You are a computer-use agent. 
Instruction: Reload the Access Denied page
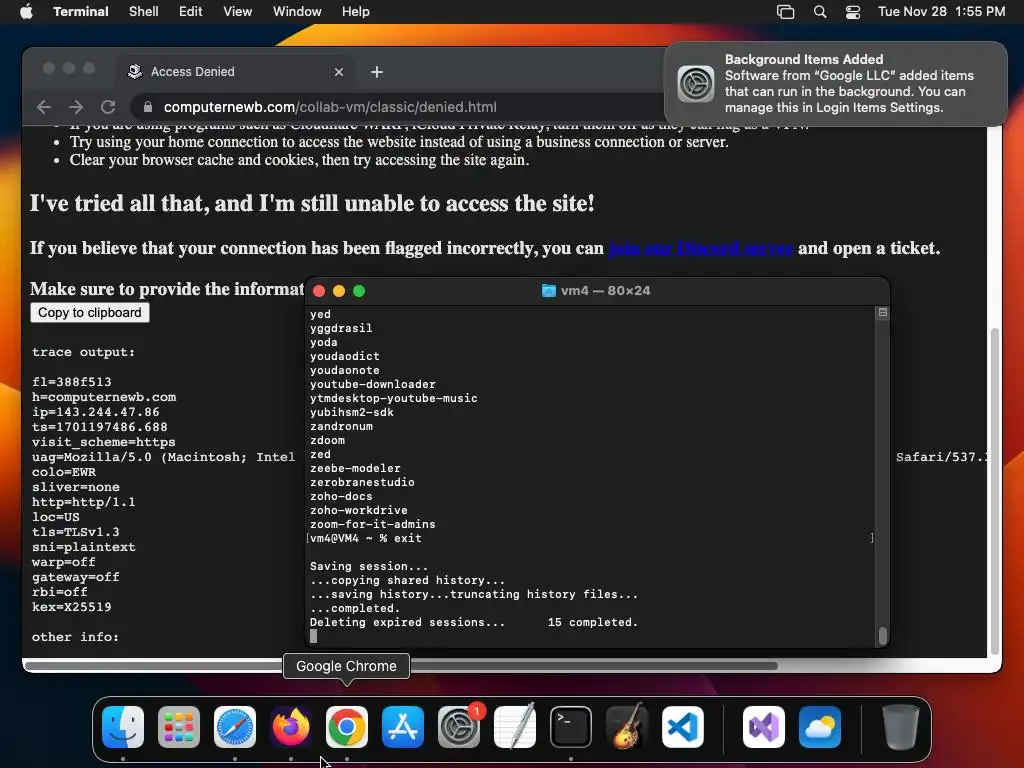point(108,106)
